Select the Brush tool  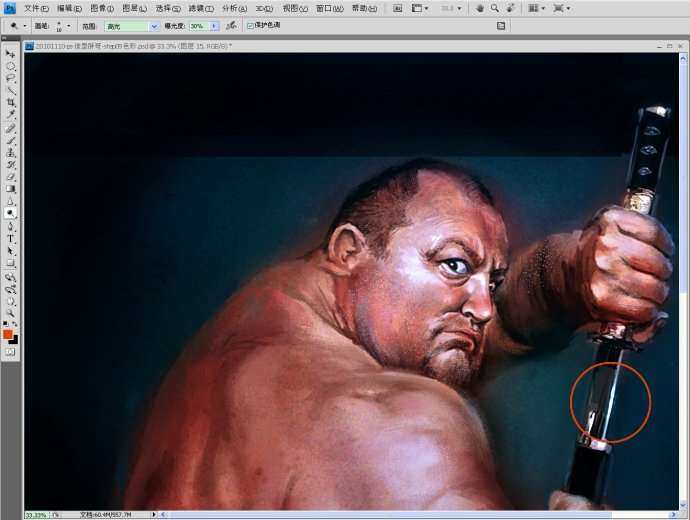(10, 141)
